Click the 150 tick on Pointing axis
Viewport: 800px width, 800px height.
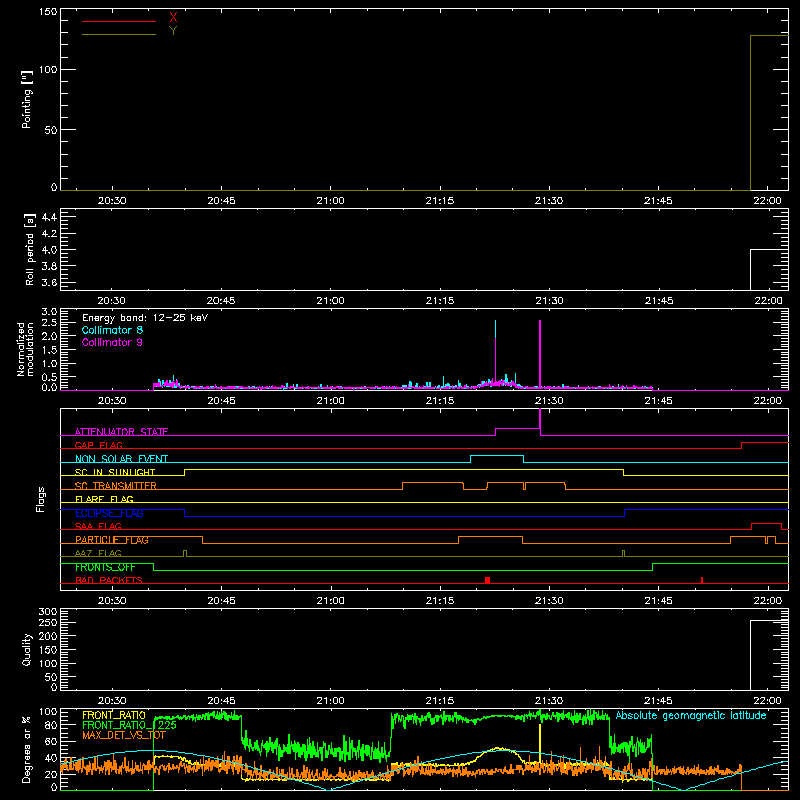48,12
